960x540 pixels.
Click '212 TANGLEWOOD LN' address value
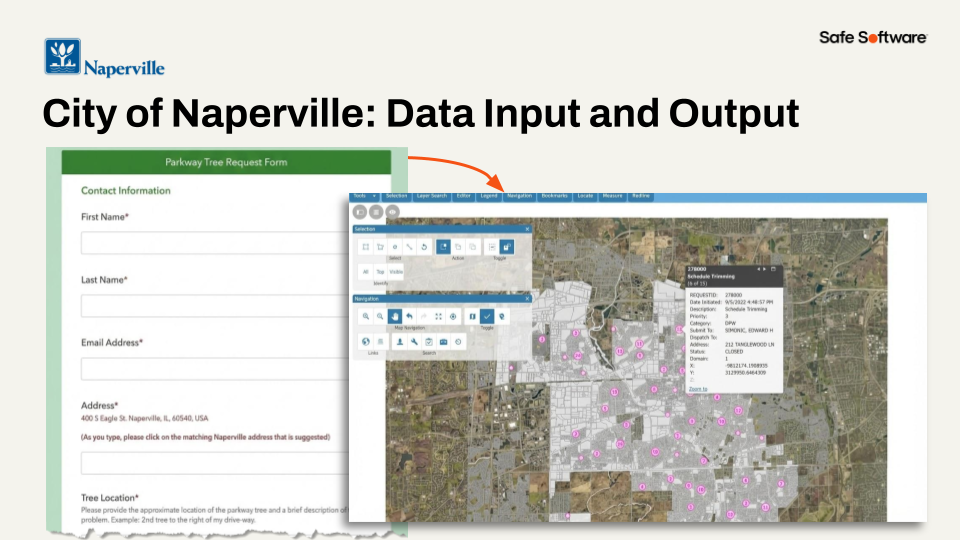coord(749,345)
